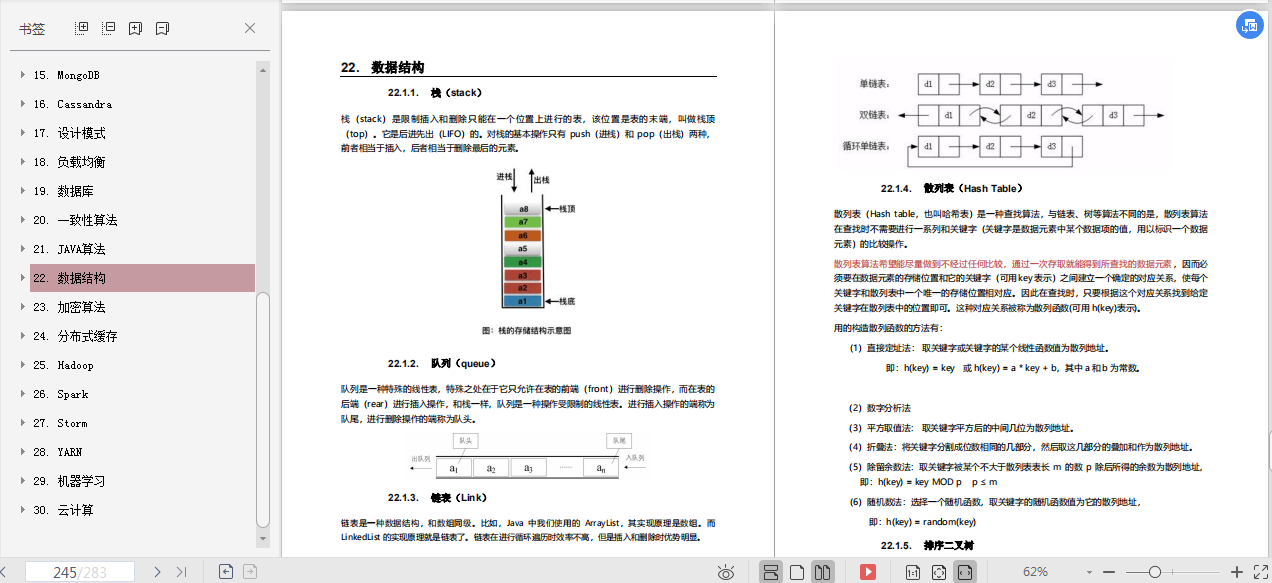Set zoom to actual size 1:1
The height and width of the screenshot is (583, 1272).
click(913, 572)
